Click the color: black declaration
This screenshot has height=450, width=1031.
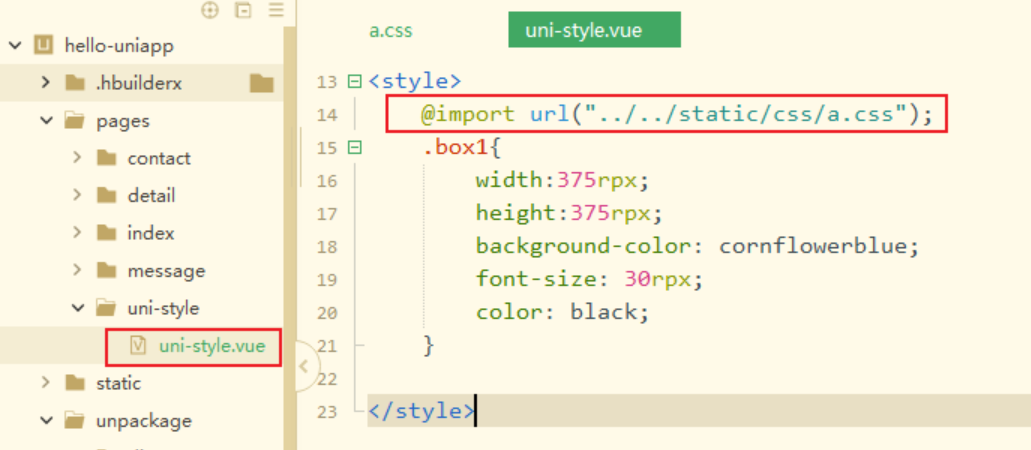point(563,312)
